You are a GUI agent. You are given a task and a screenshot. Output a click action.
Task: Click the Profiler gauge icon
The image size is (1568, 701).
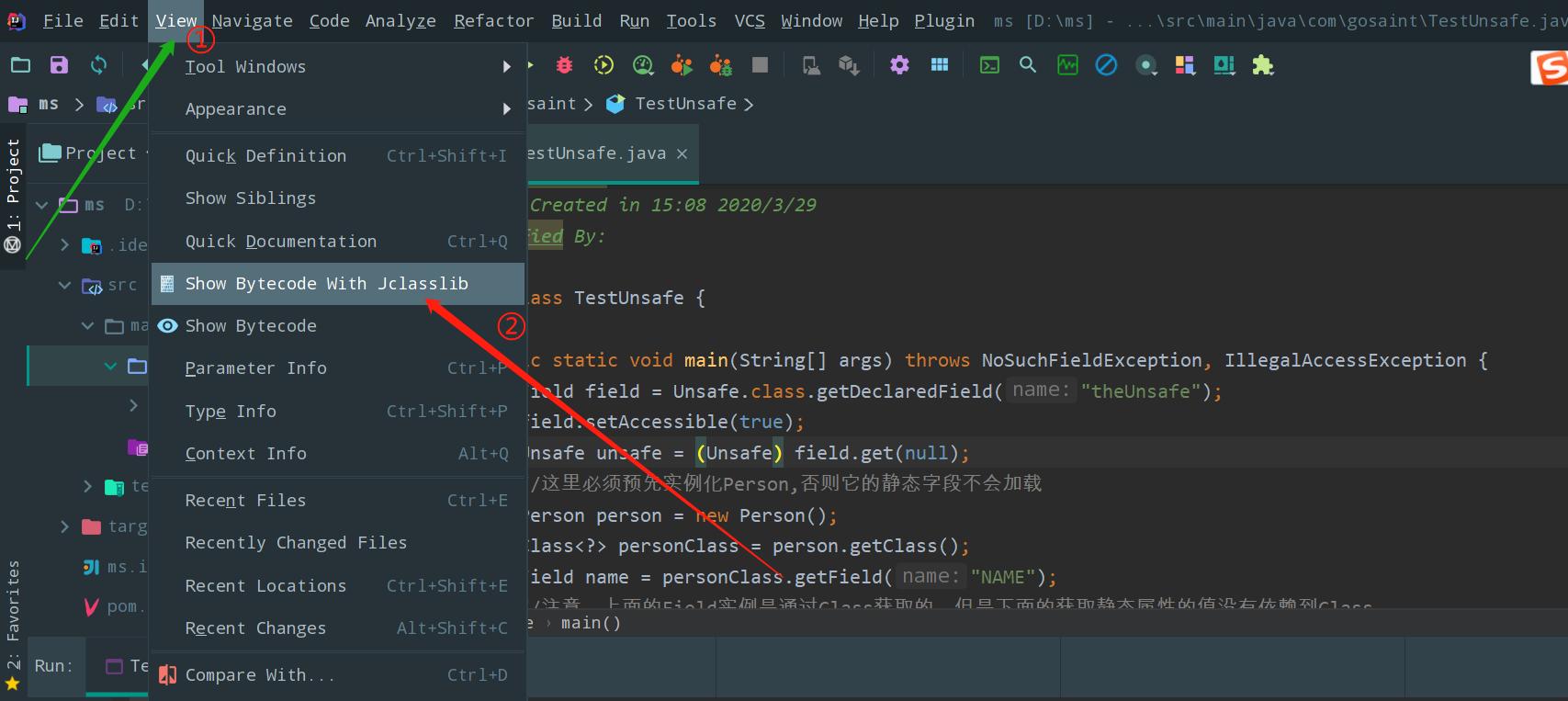[643, 65]
